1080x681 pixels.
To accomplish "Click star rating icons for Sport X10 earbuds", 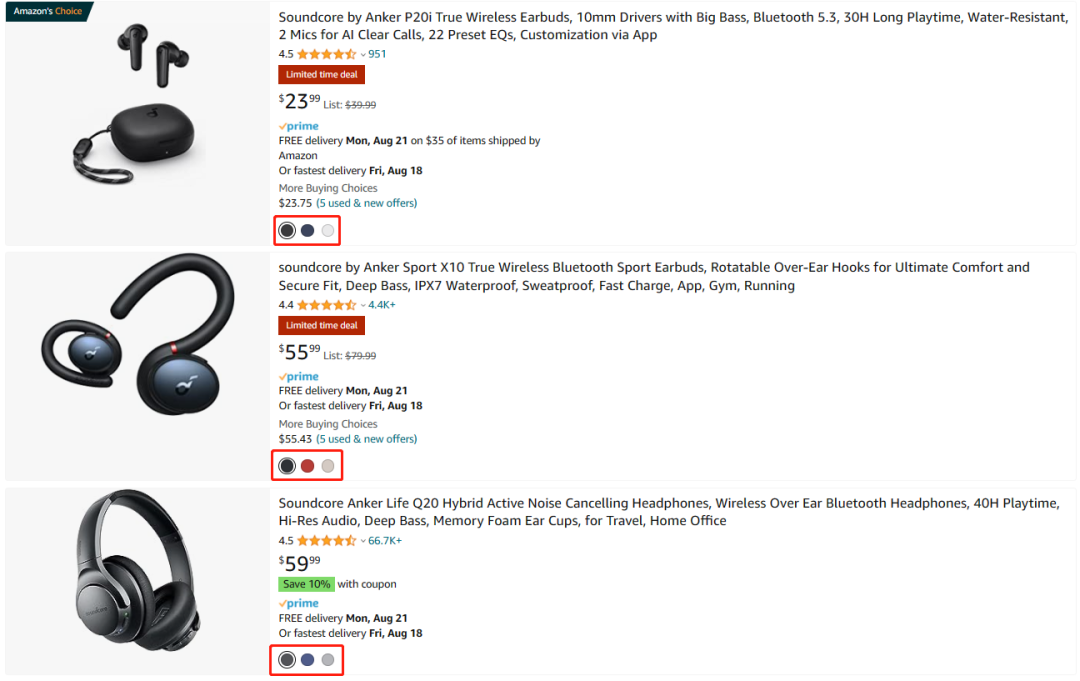I will (327, 305).
